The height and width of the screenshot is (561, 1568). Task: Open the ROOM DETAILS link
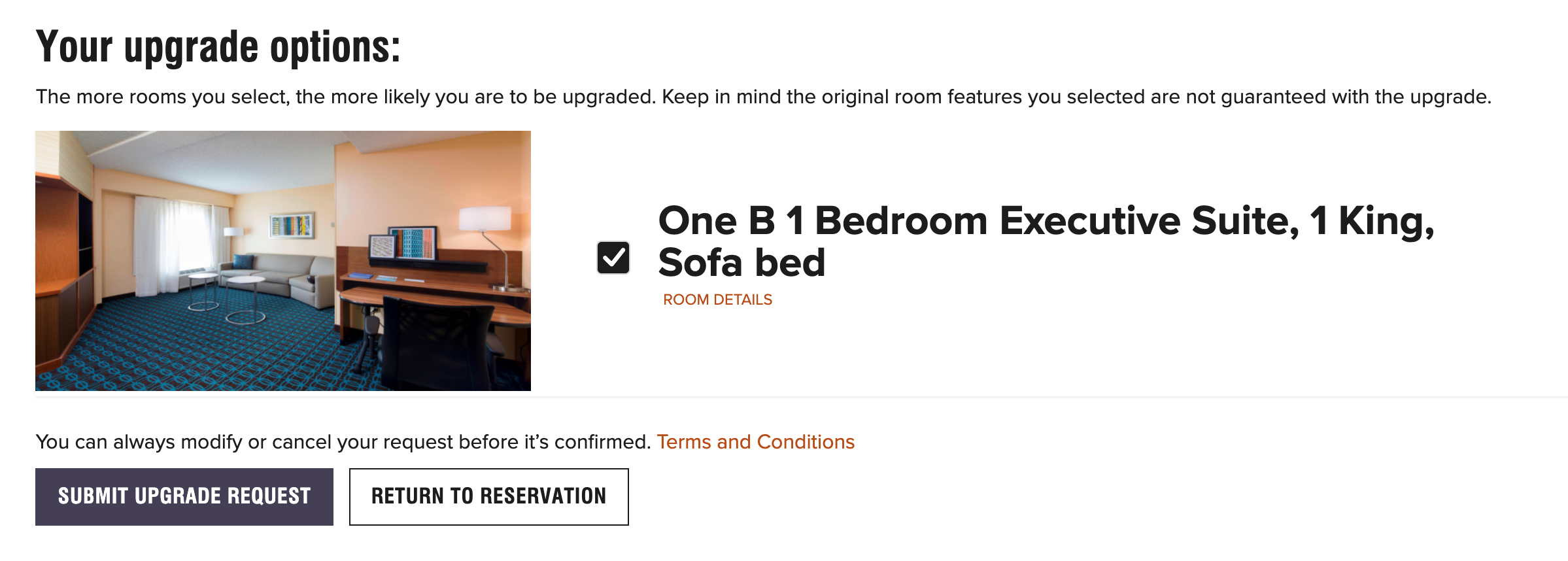pyautogui.click(x=717, y=299)
